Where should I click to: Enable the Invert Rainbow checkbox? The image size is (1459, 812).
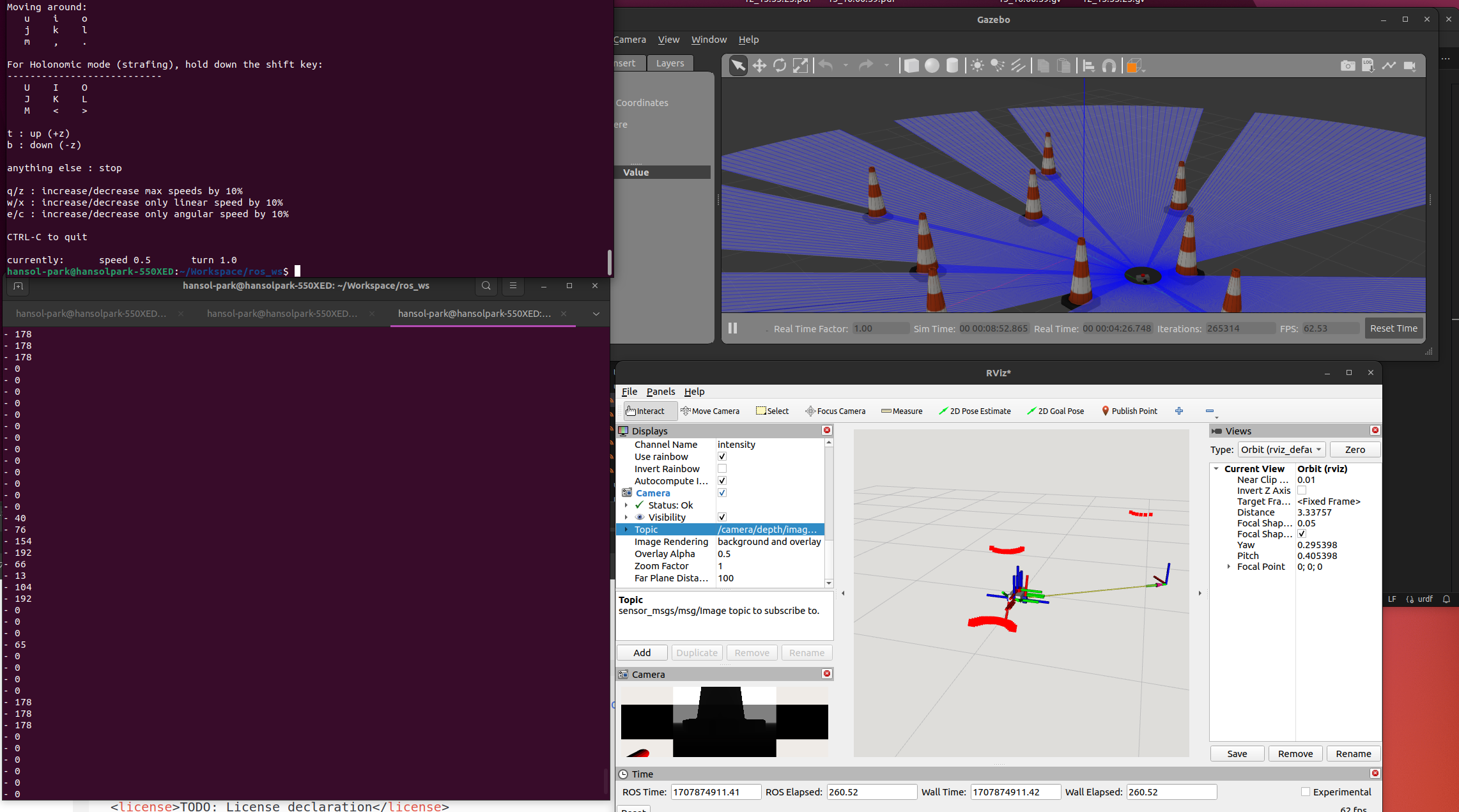point(722,469)
